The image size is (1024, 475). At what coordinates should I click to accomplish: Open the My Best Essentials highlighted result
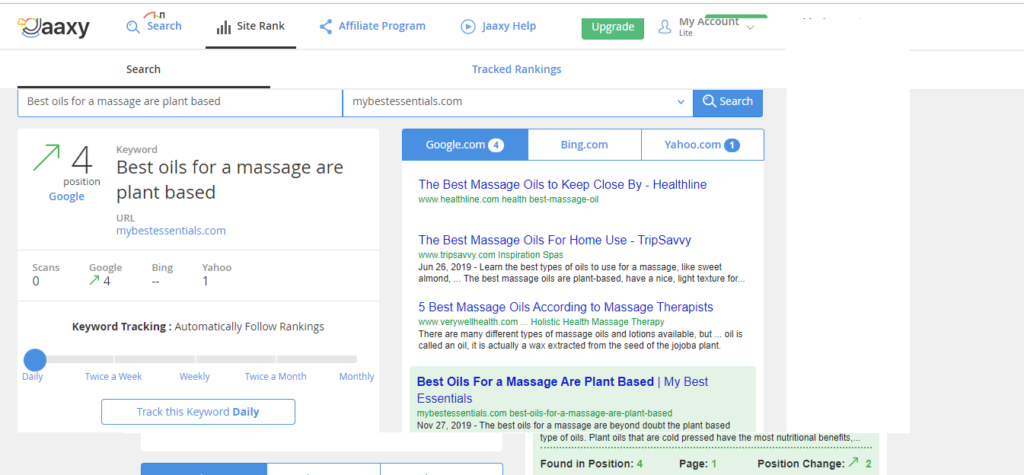562,389
